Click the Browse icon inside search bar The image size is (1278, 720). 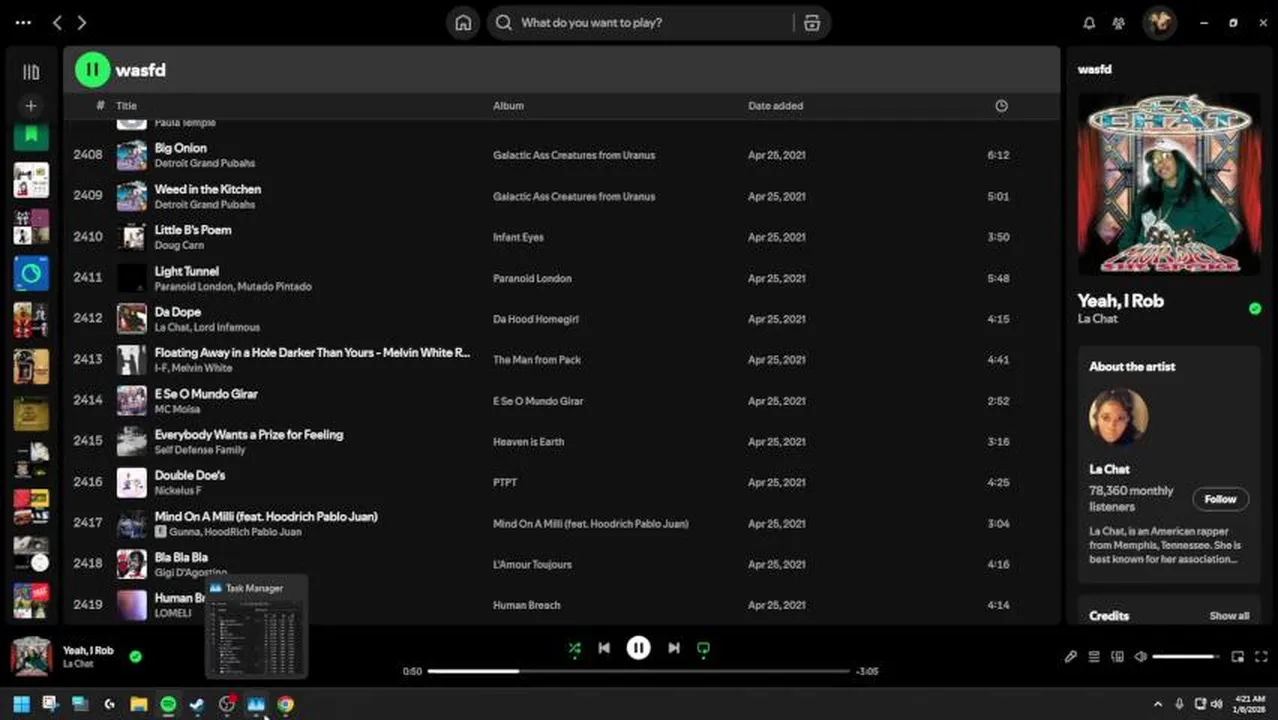click(x=812, y=23)
